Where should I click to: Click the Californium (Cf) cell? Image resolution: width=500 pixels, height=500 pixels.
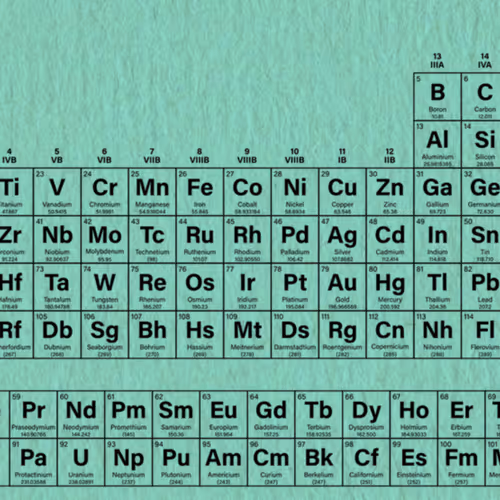[366, 462]
